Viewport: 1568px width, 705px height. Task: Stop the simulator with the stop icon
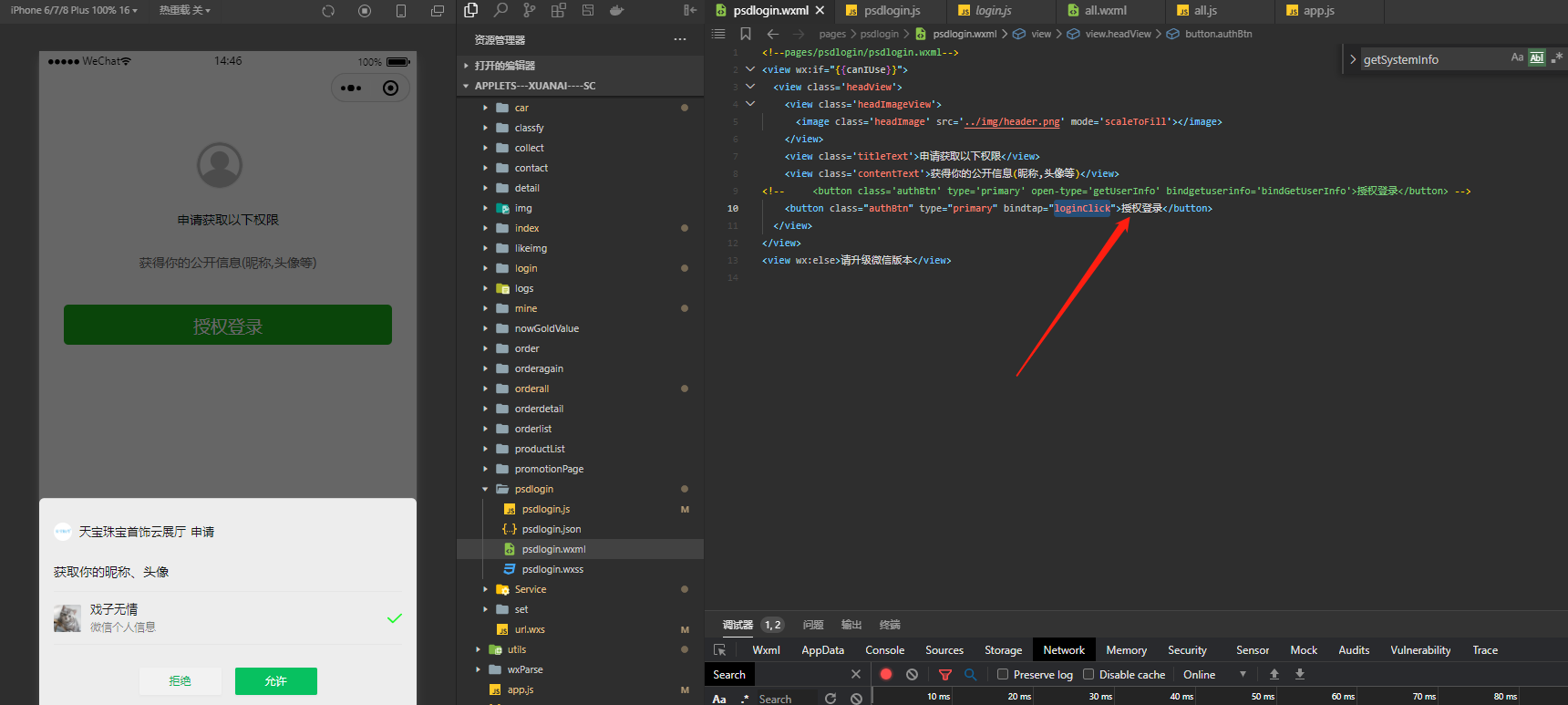tap(365, 11)
